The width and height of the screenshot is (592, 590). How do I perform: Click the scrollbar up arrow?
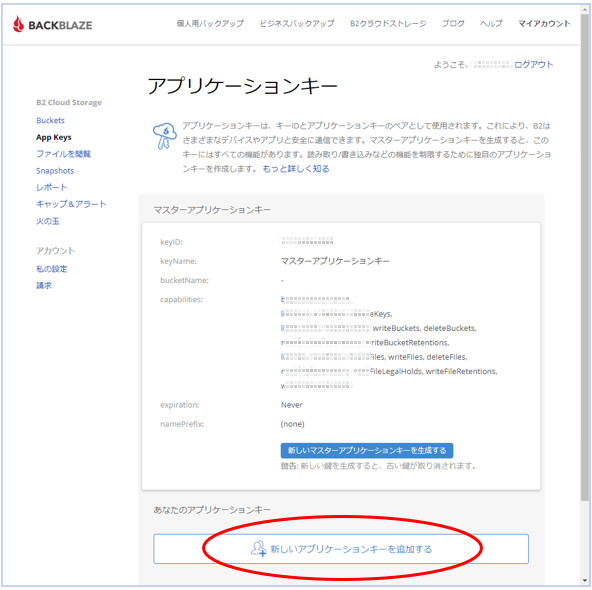(x=584, y=9)
